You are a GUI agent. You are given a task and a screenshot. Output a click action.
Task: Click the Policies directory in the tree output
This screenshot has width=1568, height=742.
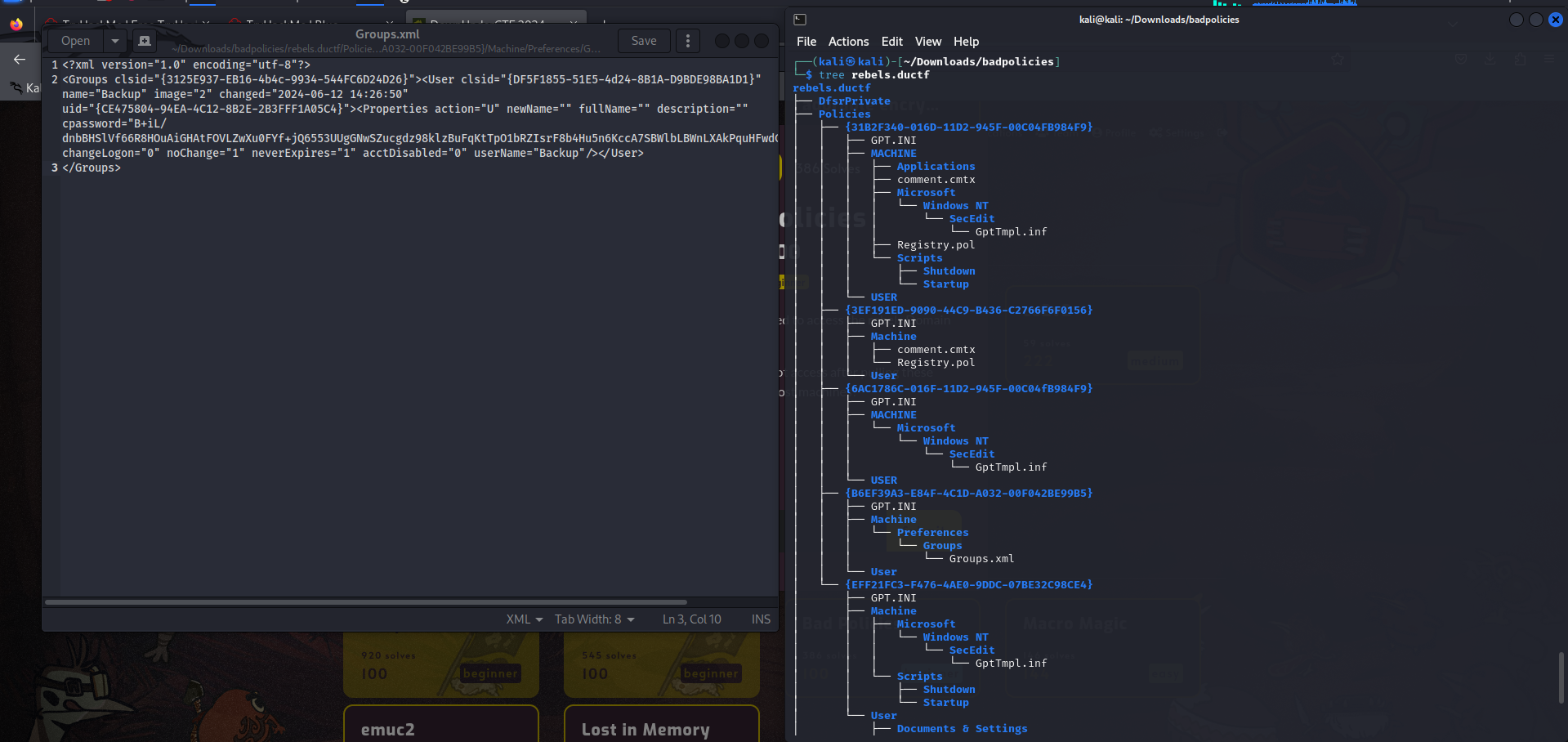tap(845, 114)
